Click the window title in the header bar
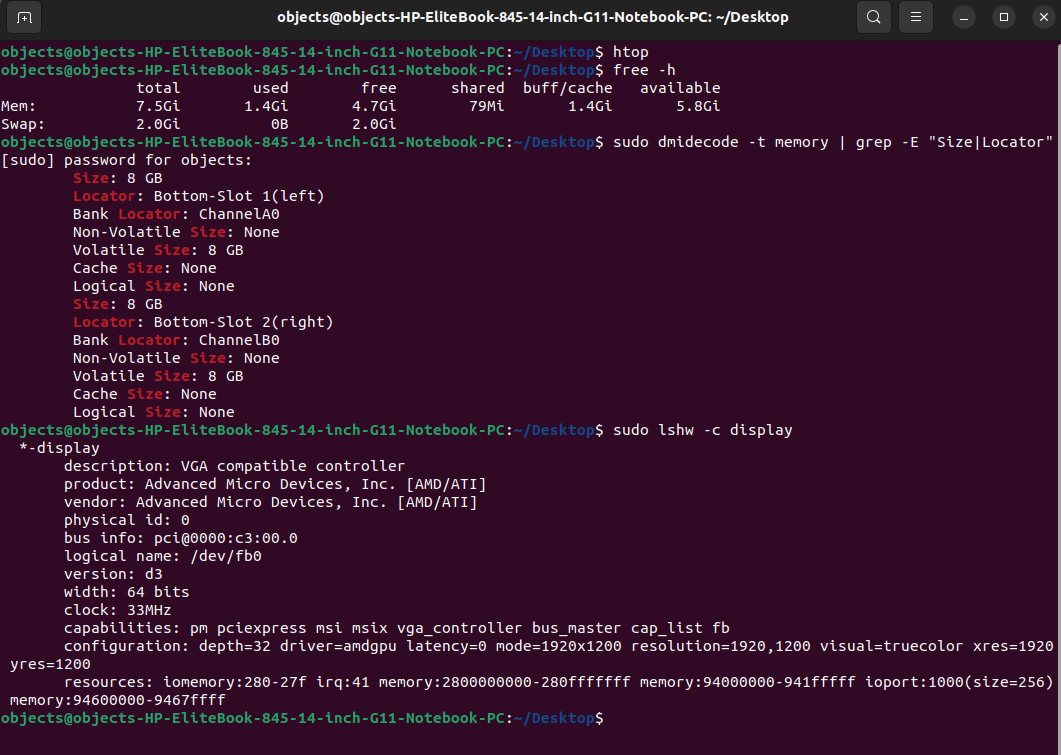Image resolution: width=1061 pixels, height=755 pixels. click(x=532, y=17)
